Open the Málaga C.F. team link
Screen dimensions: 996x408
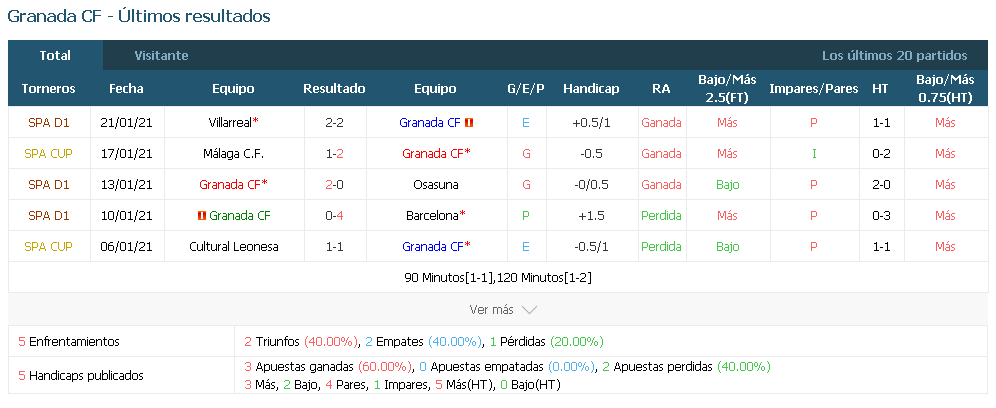[234, 154]
